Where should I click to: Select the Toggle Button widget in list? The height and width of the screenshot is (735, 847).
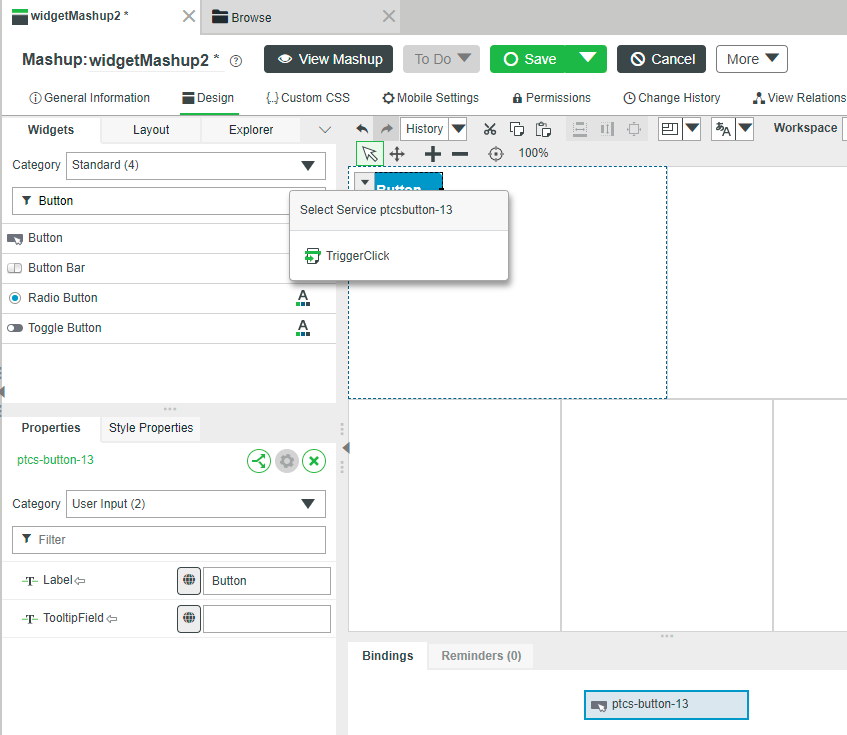(64, 328)
